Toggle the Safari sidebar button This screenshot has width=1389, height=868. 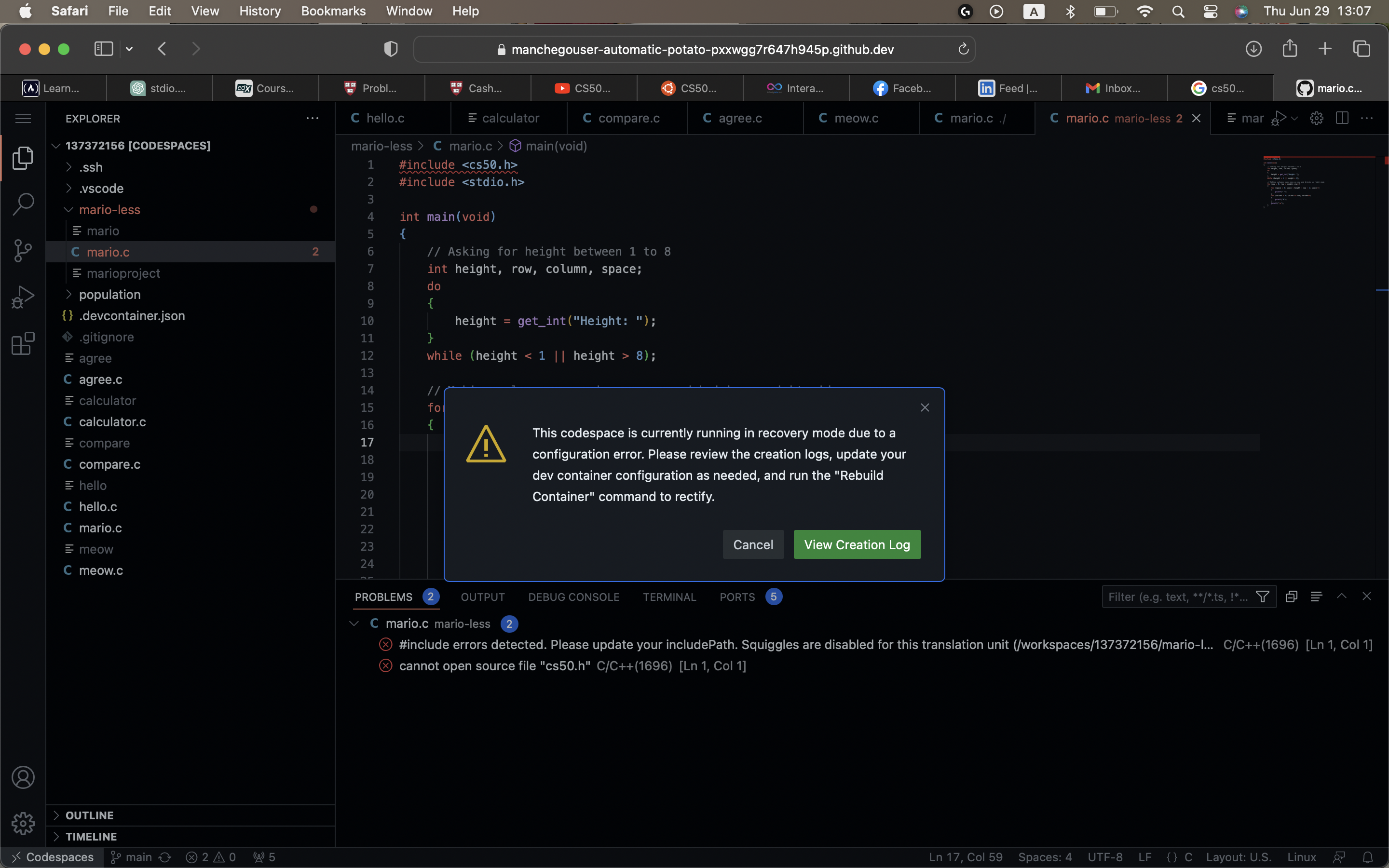click(x=103, y=49)
